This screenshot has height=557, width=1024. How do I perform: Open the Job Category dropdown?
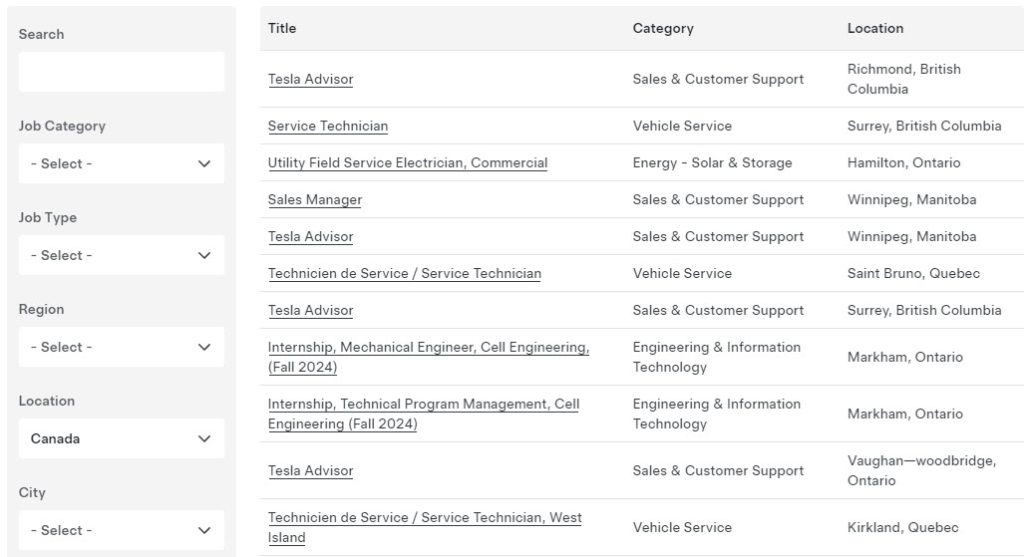click(121, 164)
